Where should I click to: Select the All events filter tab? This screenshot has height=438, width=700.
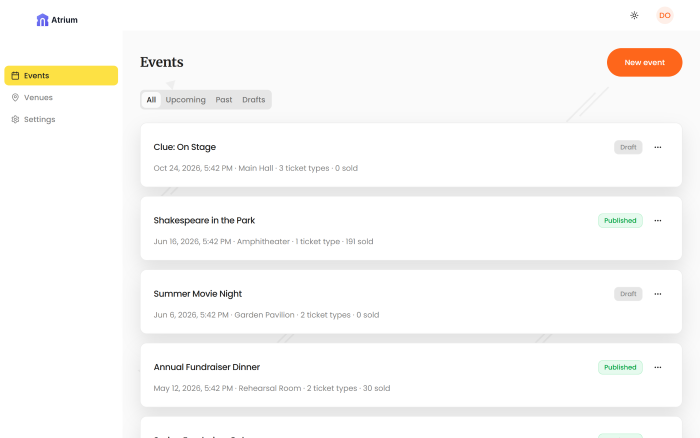(151, 100)
